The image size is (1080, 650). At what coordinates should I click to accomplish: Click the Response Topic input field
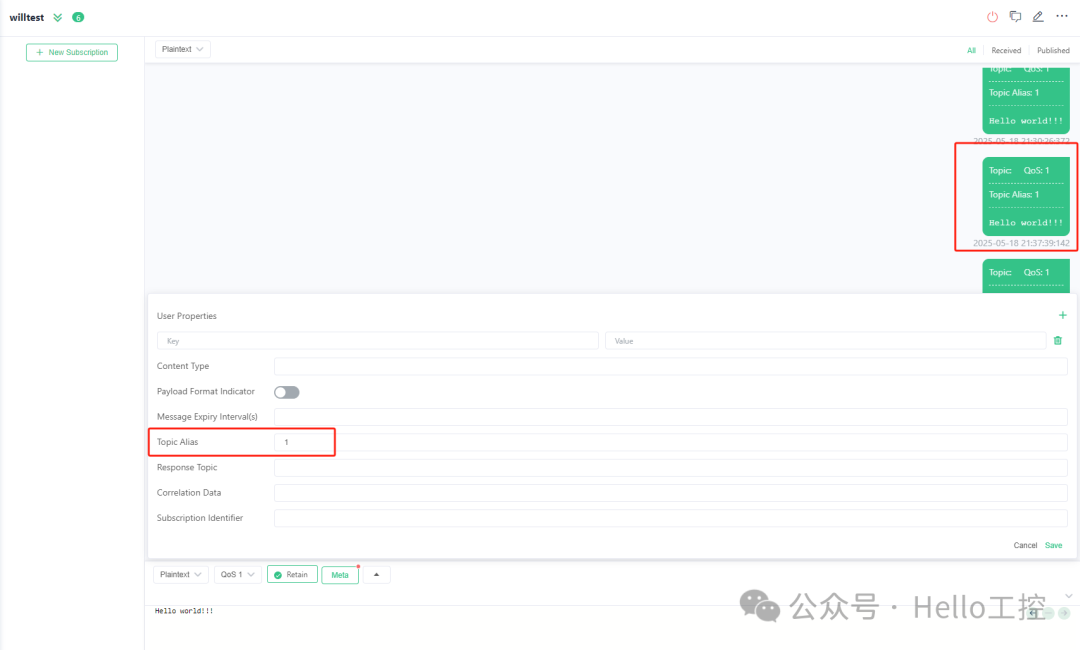[x=671, y=468]
